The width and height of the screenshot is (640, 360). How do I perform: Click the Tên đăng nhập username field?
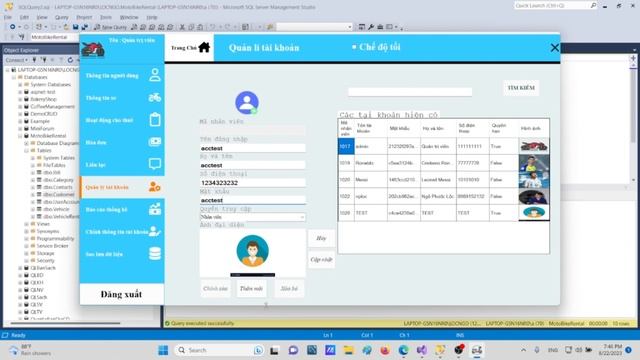click(x=253, y=148)
